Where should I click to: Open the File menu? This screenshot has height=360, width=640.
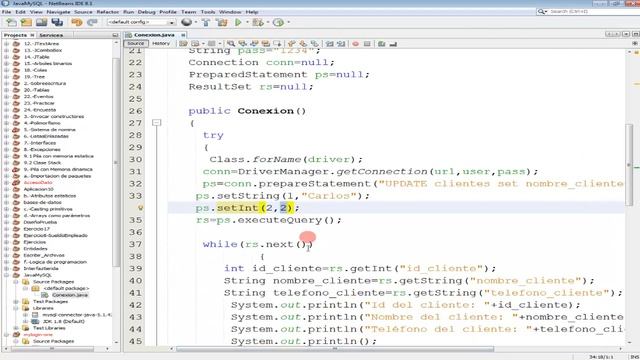[x=7, y=12]
